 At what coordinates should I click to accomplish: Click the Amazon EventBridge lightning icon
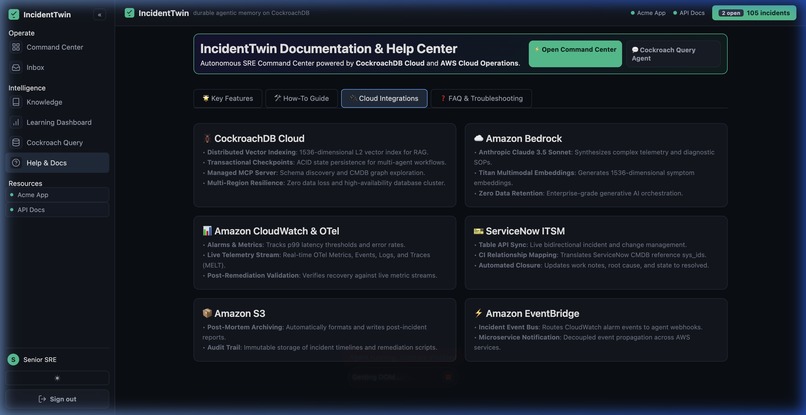point(479,313)
